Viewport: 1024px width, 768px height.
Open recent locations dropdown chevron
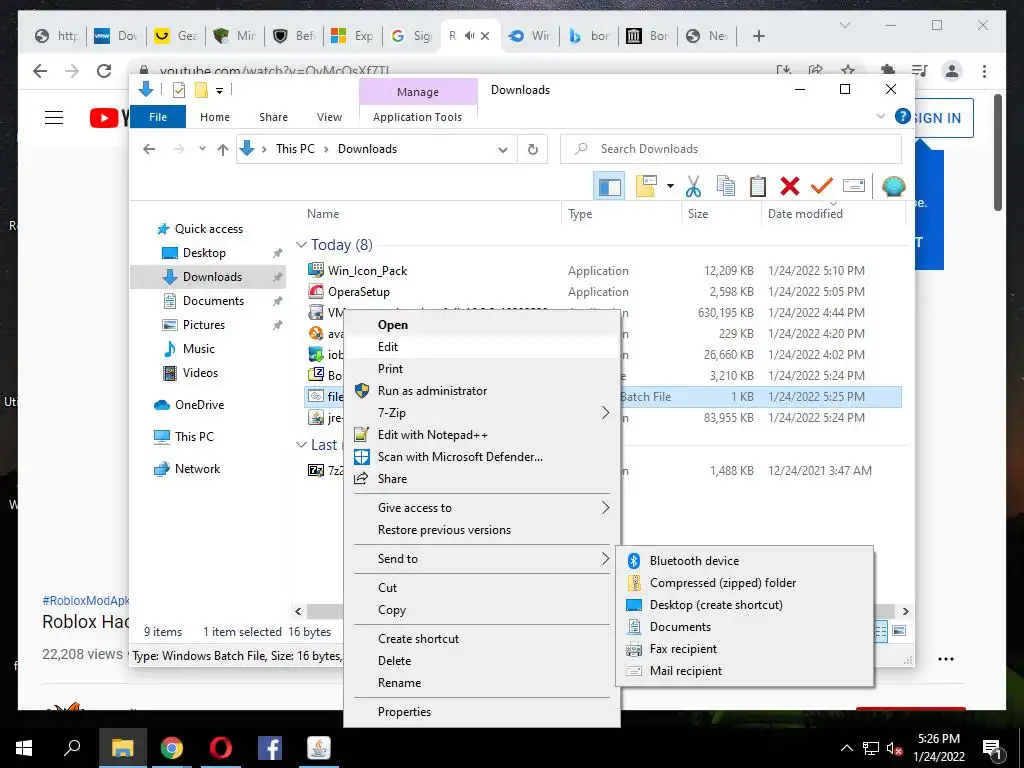[202, 149]
